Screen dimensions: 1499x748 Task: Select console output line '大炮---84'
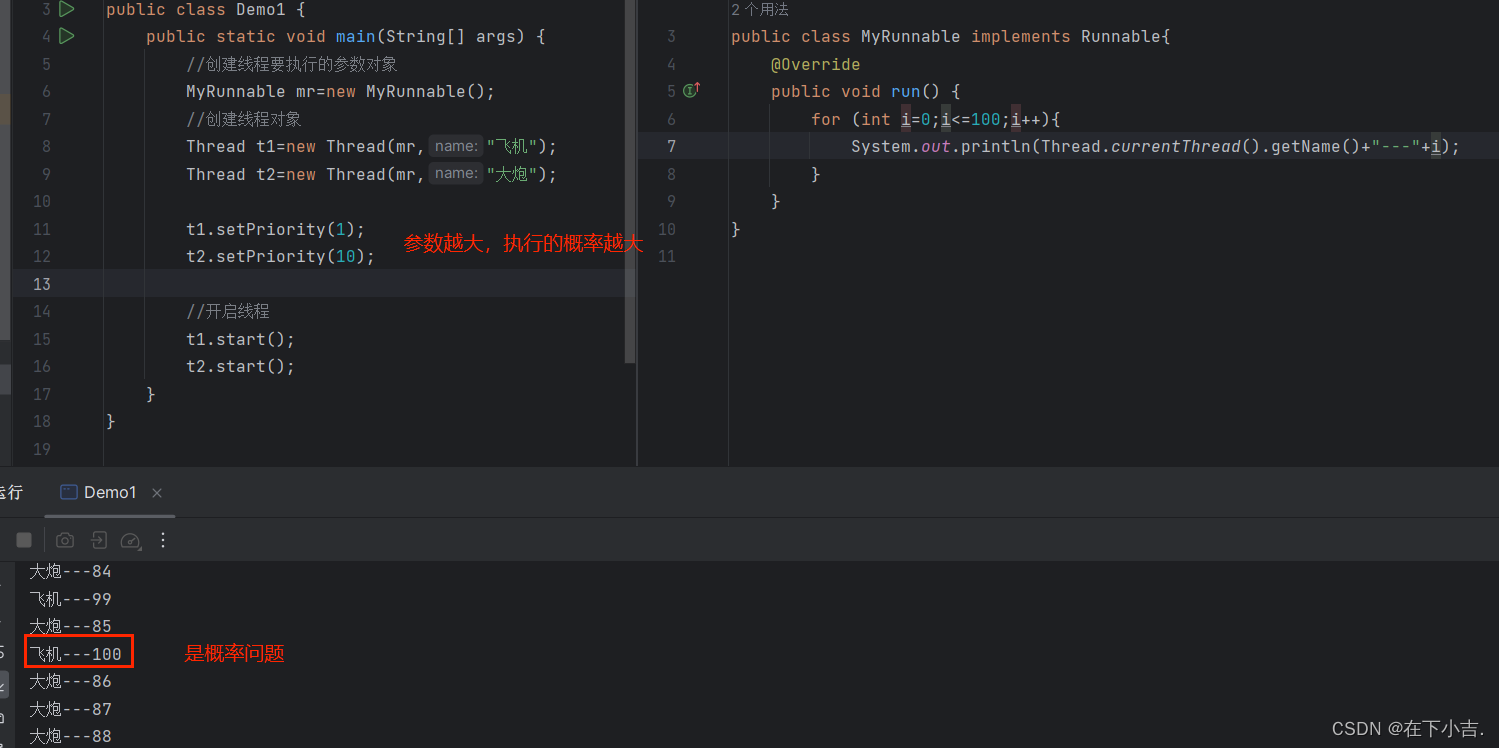(70, 572)
